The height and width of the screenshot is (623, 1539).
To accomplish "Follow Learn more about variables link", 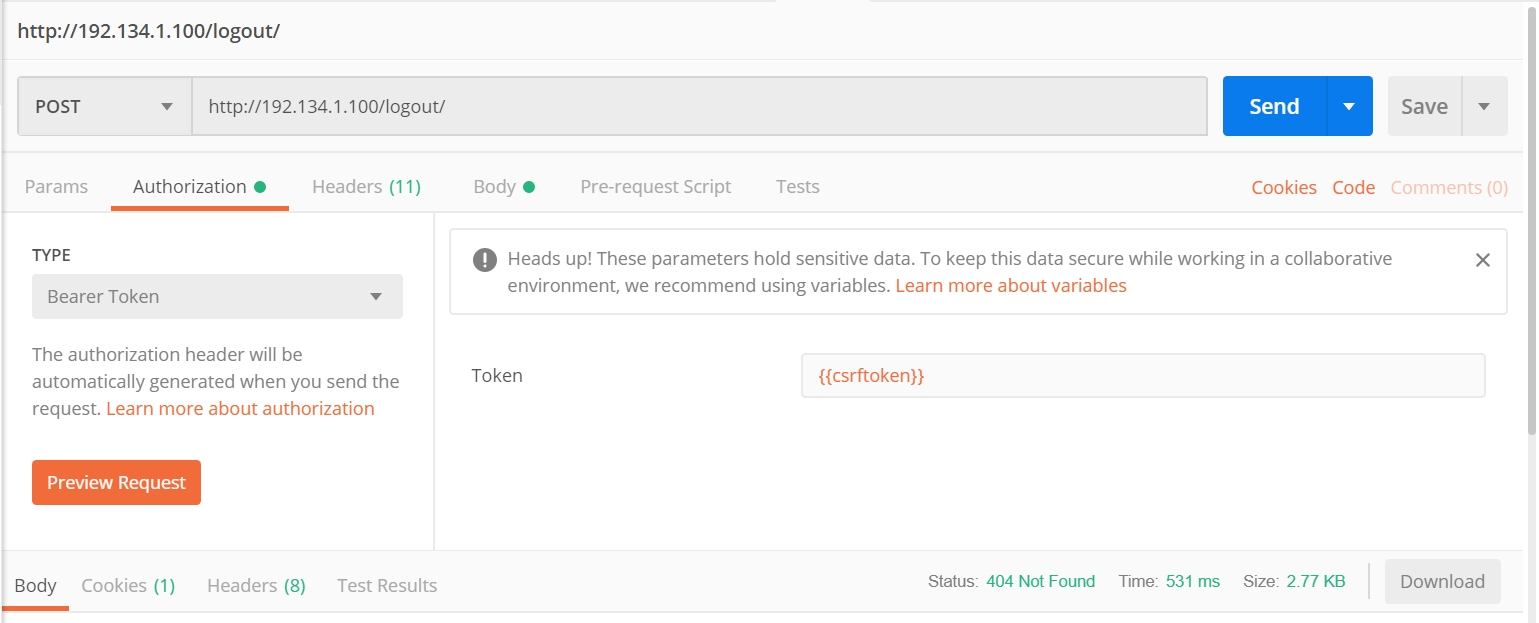I will [x=1010, y=286].
